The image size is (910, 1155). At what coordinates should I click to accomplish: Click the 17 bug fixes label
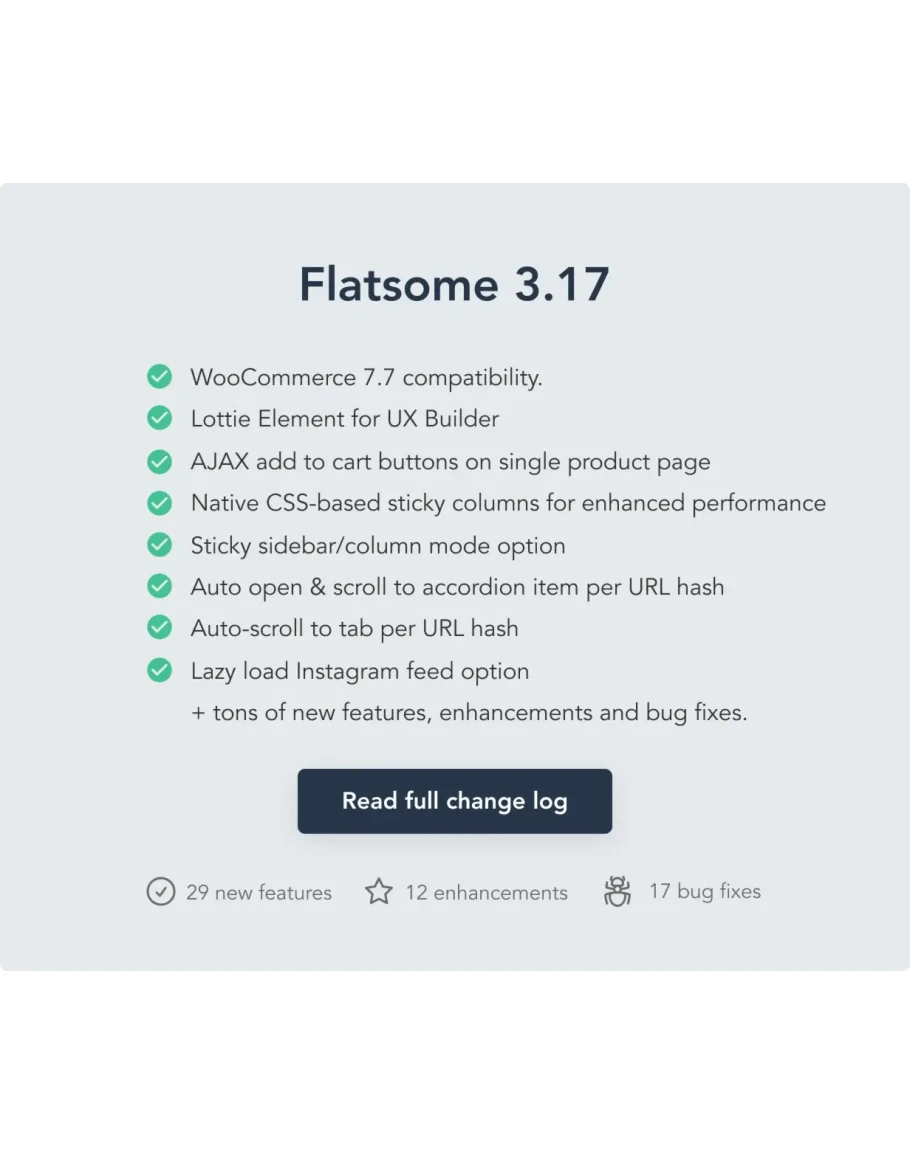705,891
